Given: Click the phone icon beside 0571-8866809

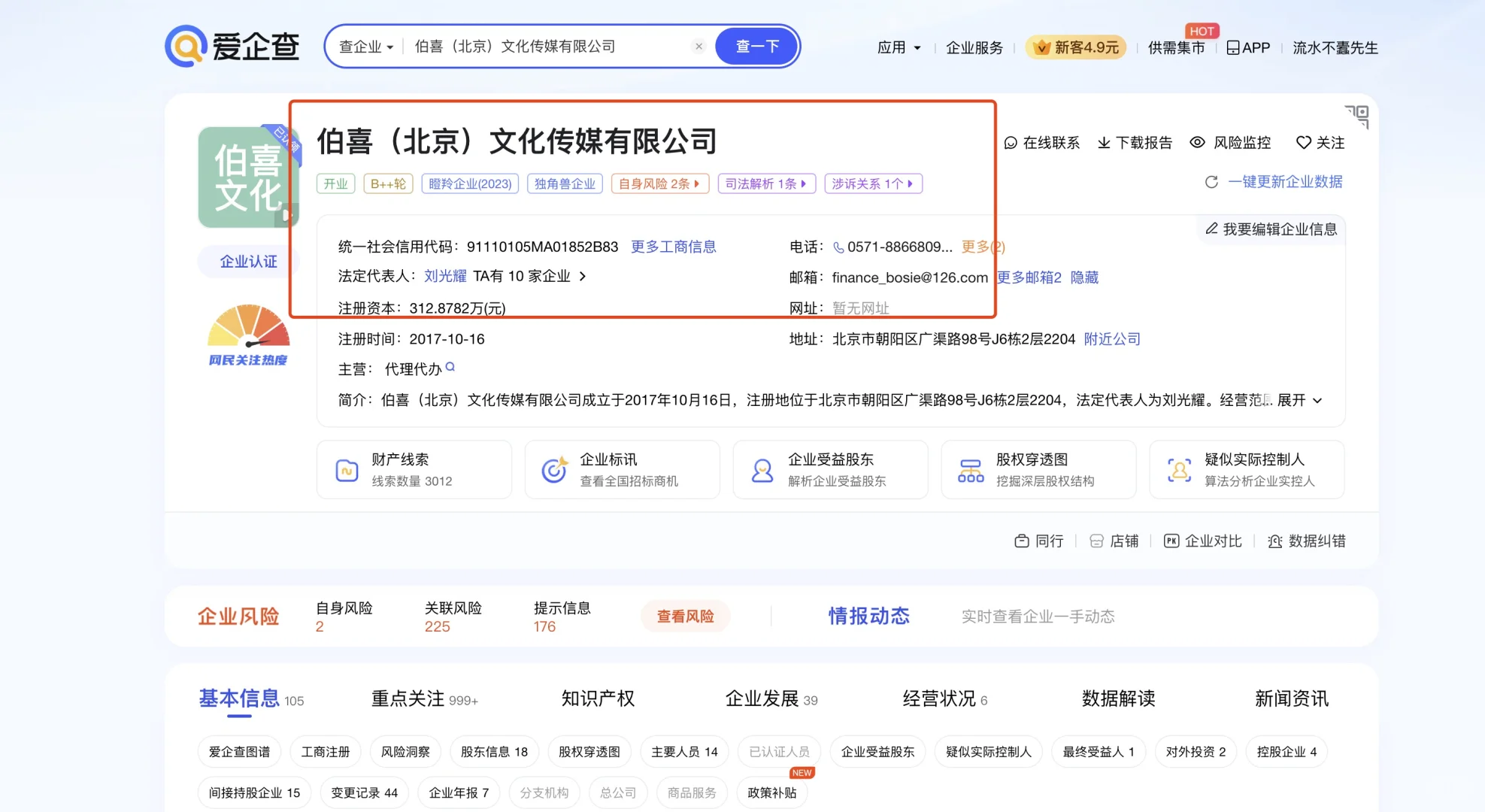Looking at the screenshot, I should coord(838,247).
